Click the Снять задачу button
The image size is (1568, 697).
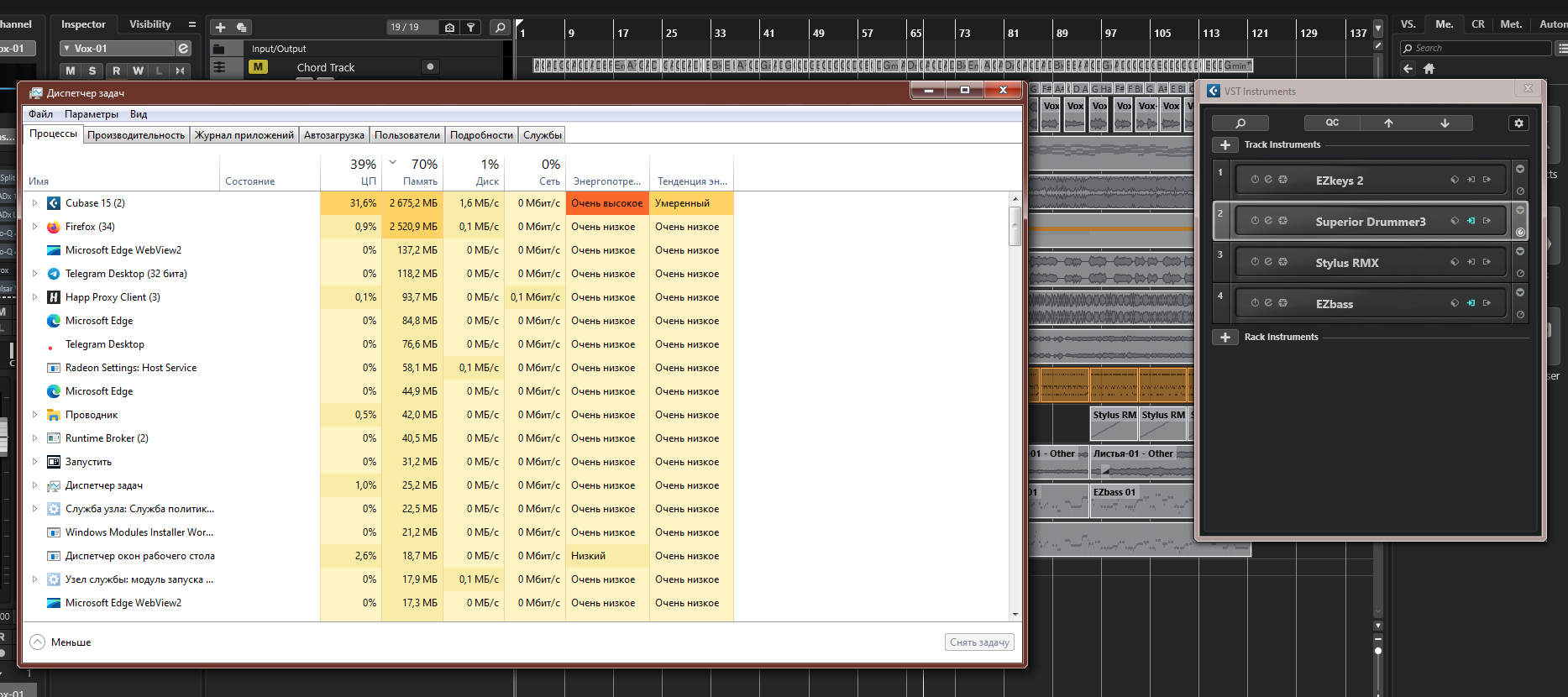pyautogui.click(x=979, y=642)
